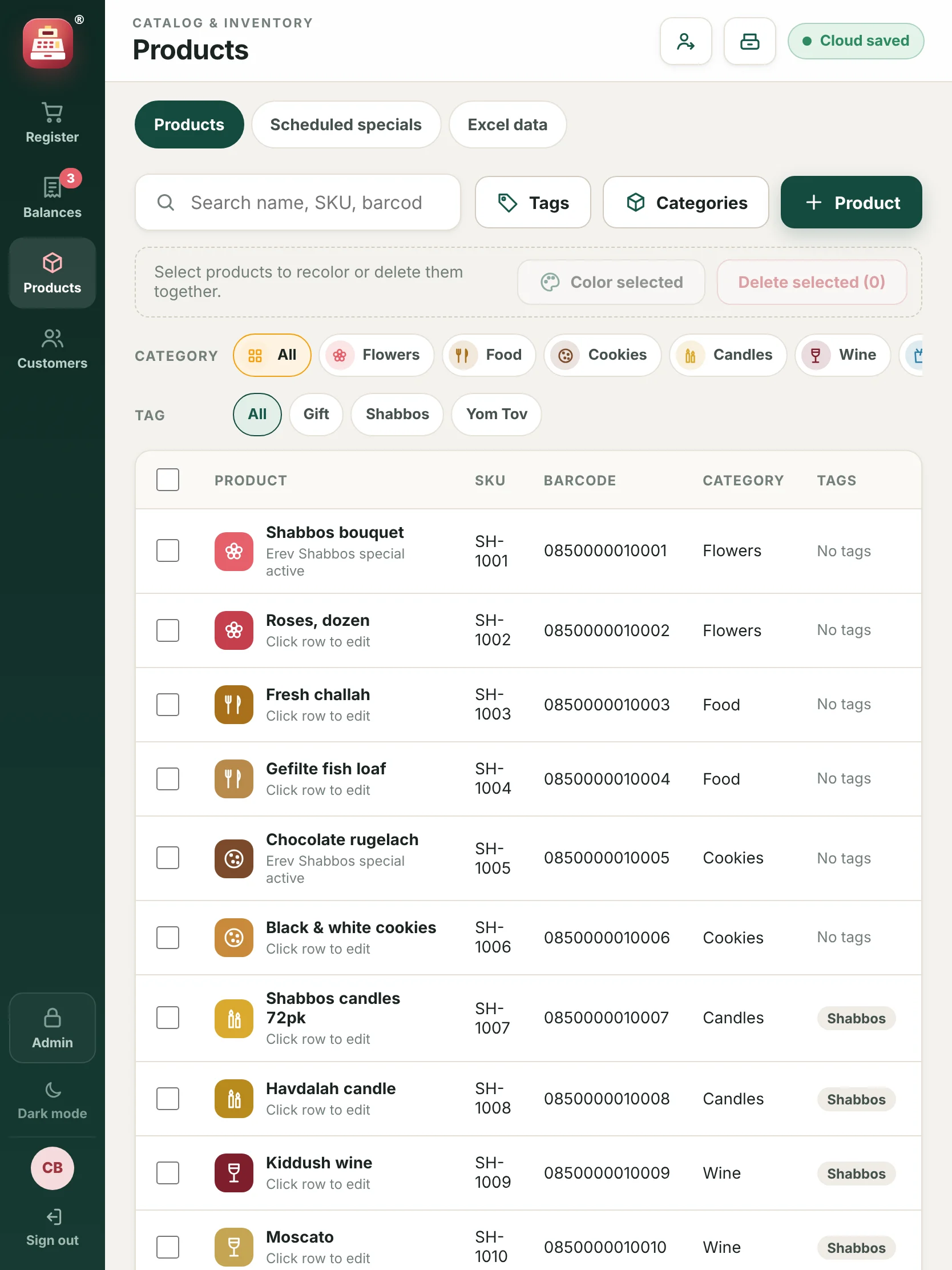Click the user assign icon in header
The height and width of the screenshot is (1270, 952).
(685, 41)
